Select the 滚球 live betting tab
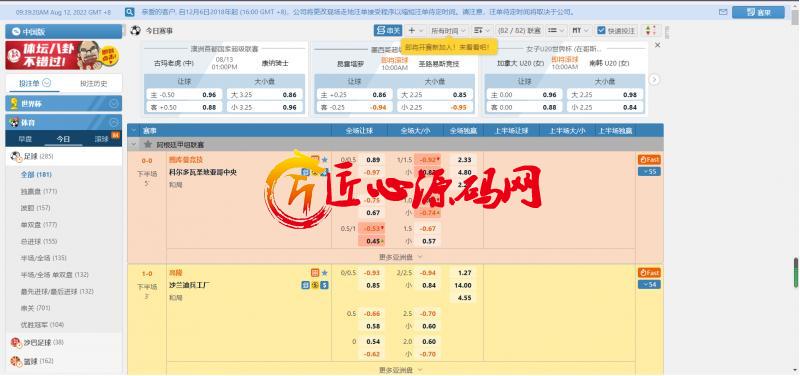 coord(102,139)
